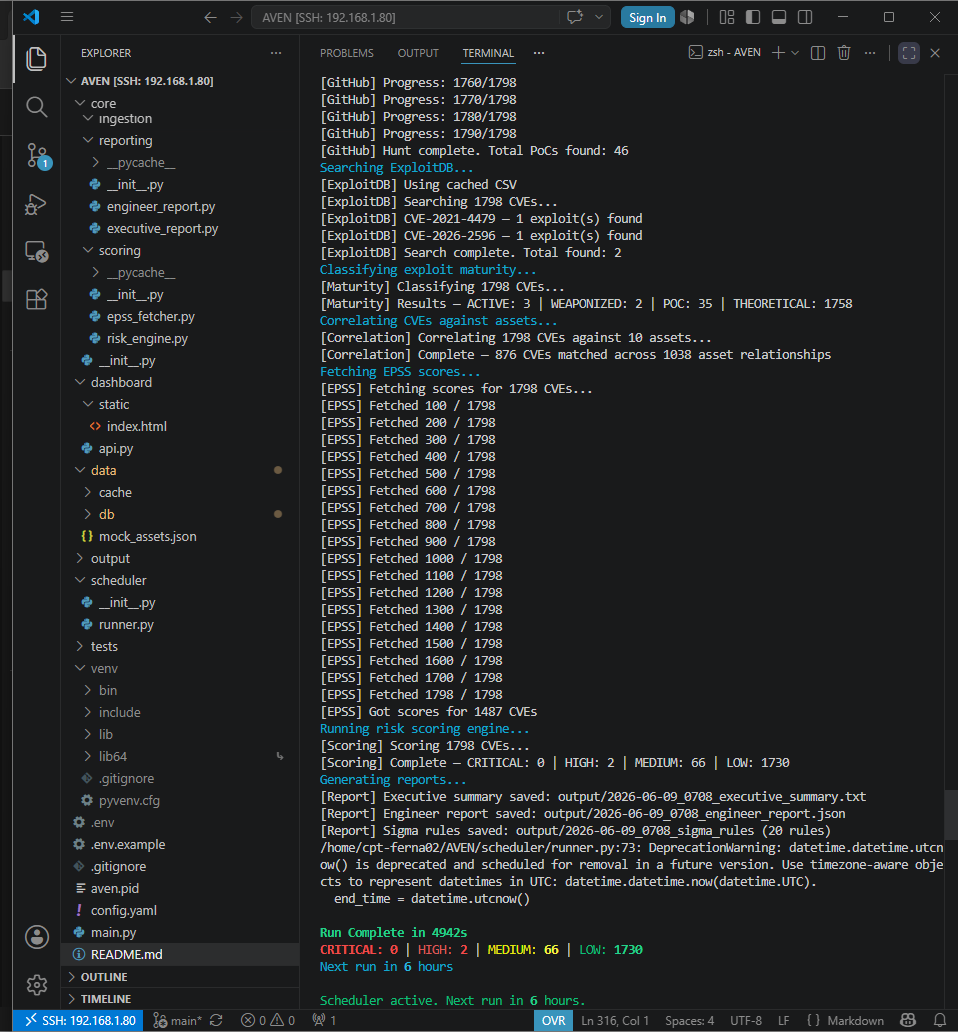Viewport: 958px width, 1032px height.
Task: Open the Search view icon
Action: [x=36, y=107]
